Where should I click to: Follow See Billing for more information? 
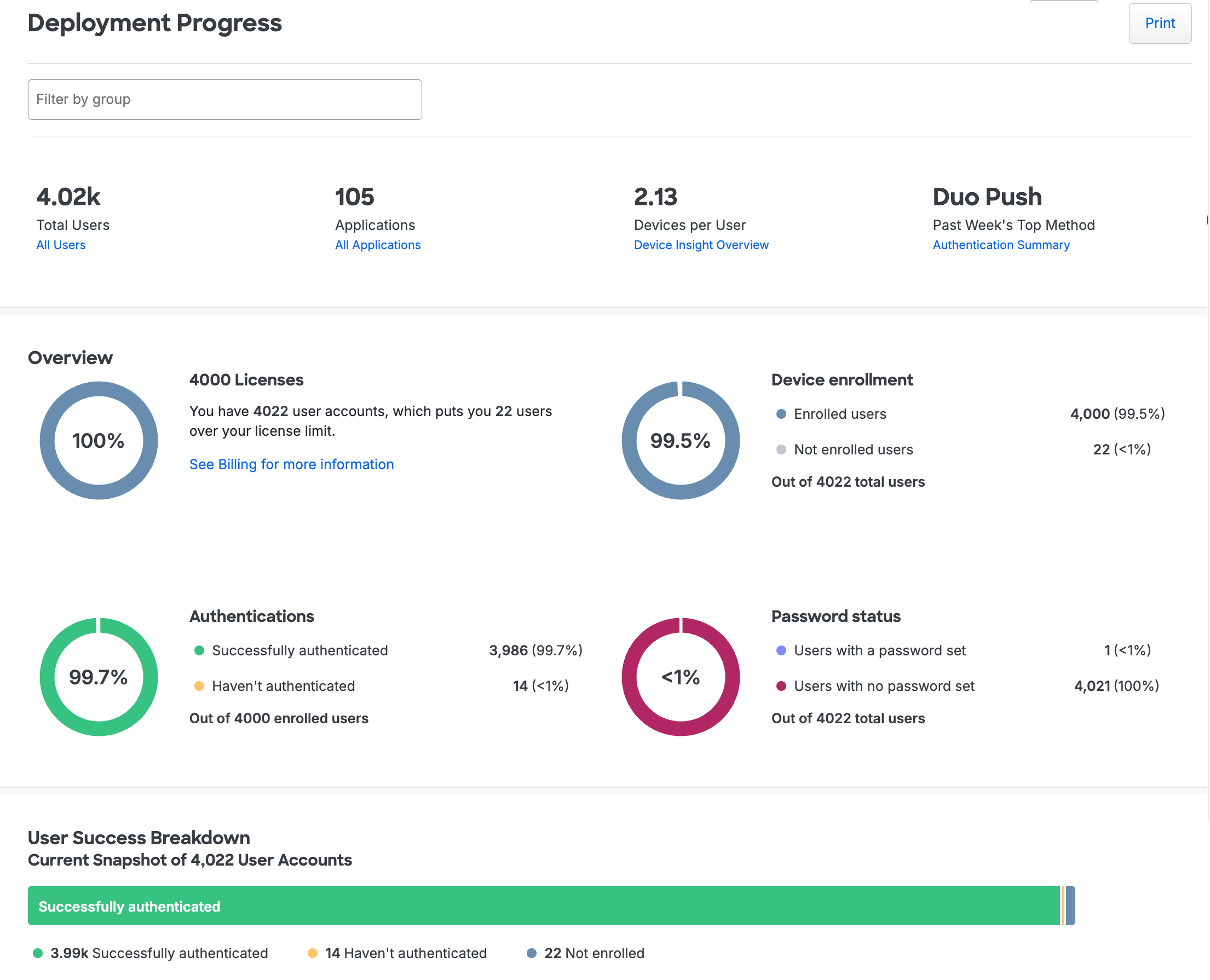[291, 464]
